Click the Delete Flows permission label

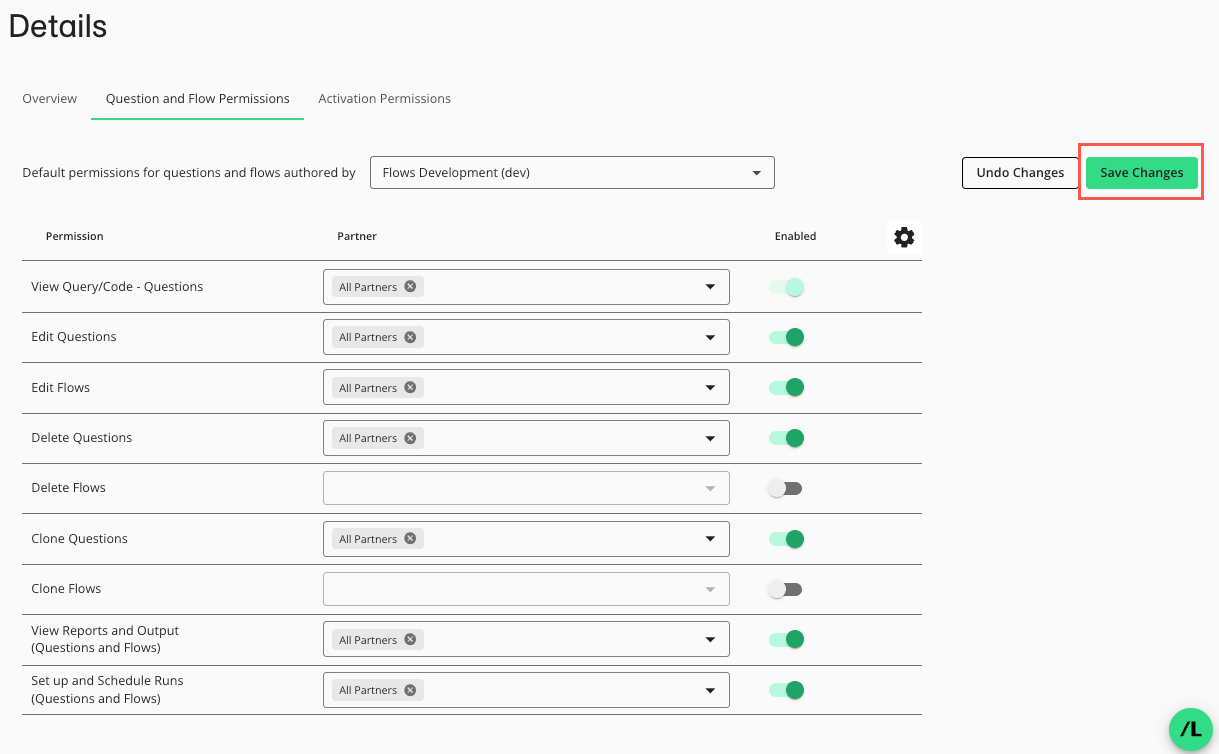pos(69,488)
